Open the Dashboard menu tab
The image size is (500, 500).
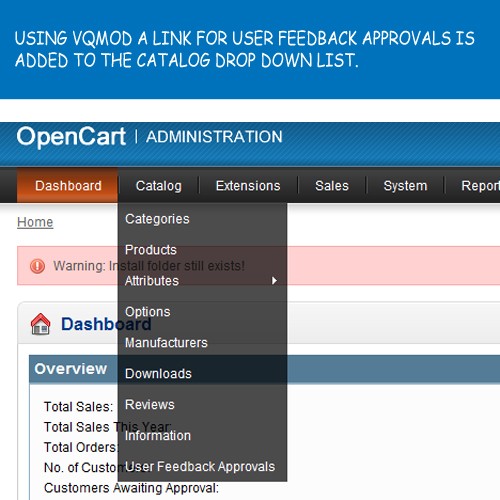coord(68,185)
